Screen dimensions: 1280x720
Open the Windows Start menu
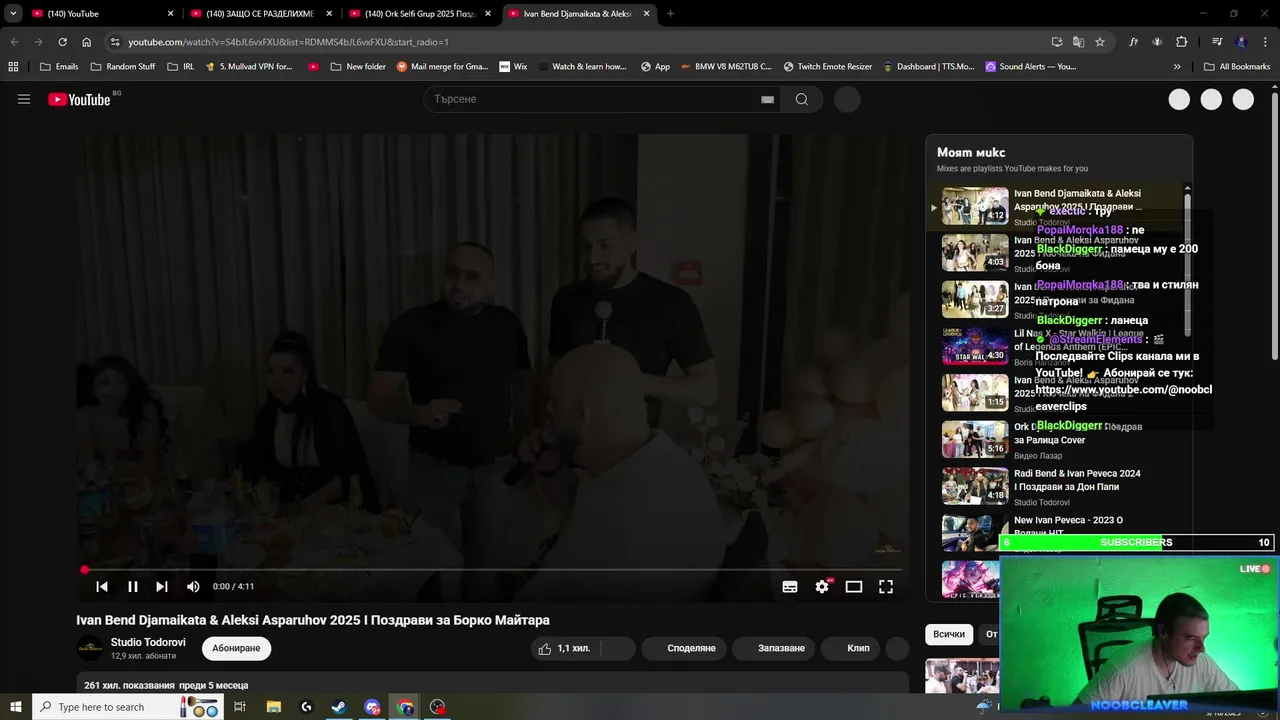[x=15, y=707]
